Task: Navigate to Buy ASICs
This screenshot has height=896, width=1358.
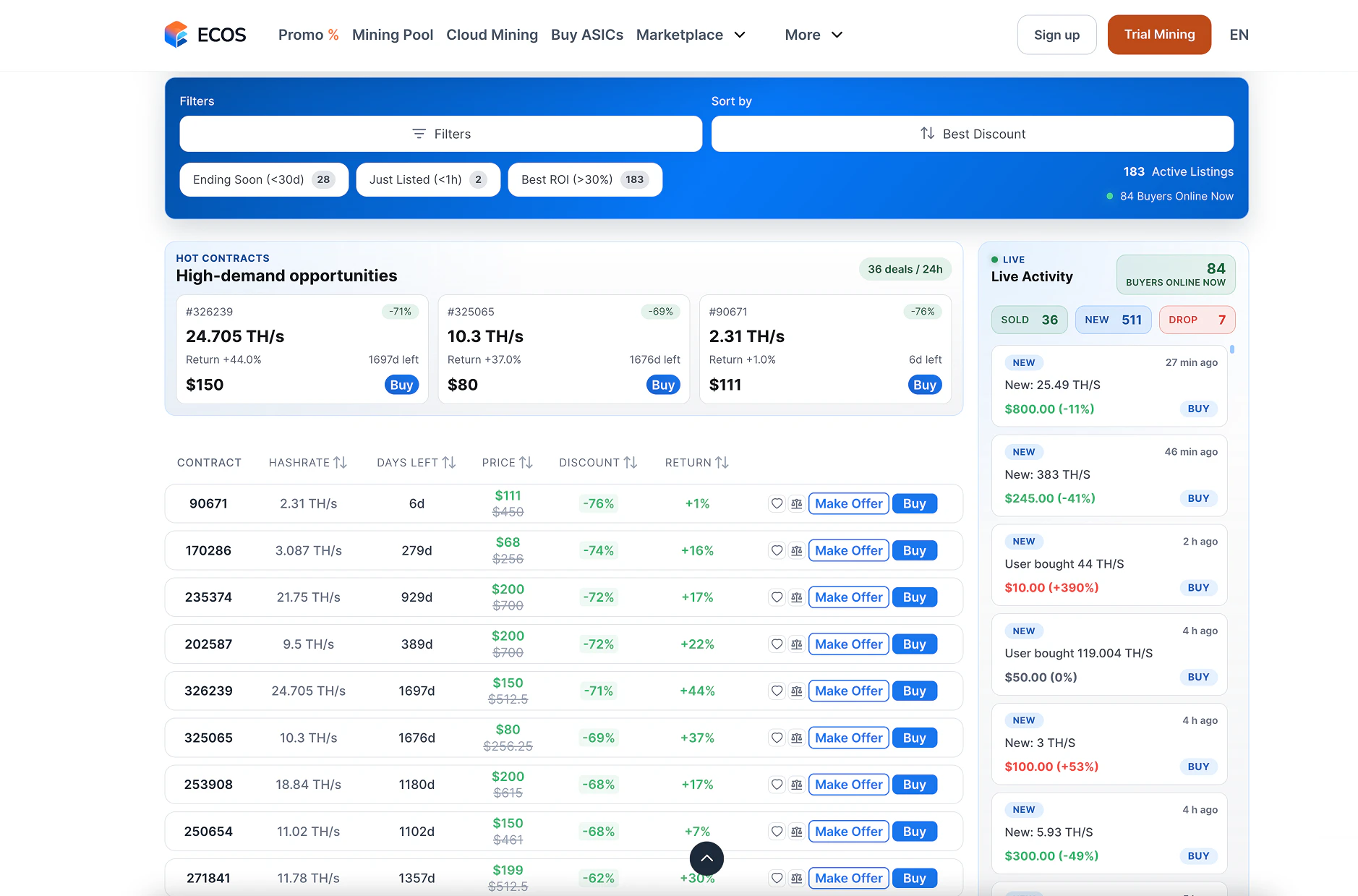Action: coord(587,35)
